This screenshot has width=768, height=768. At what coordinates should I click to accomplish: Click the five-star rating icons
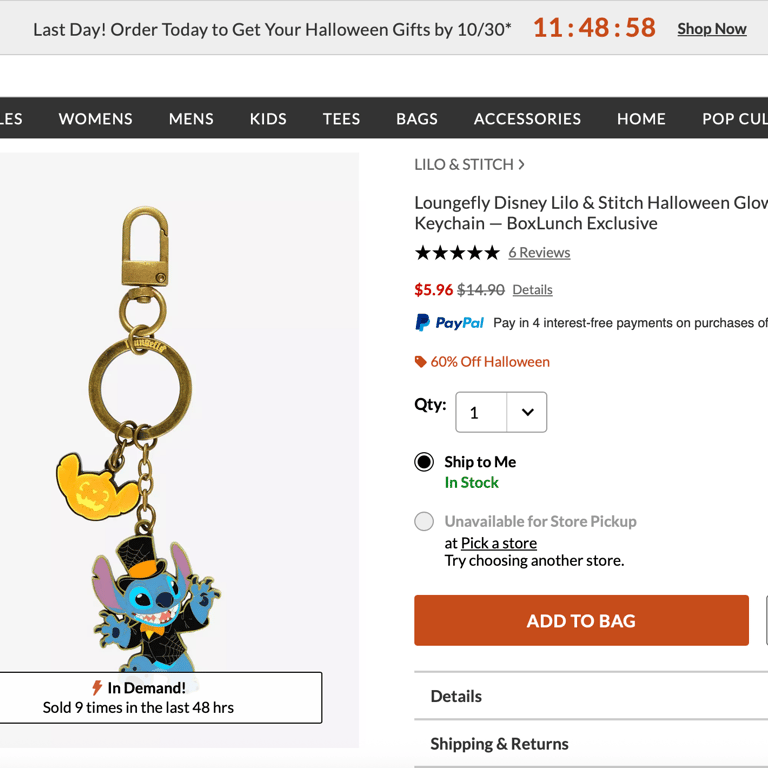[x=457, y=253]
